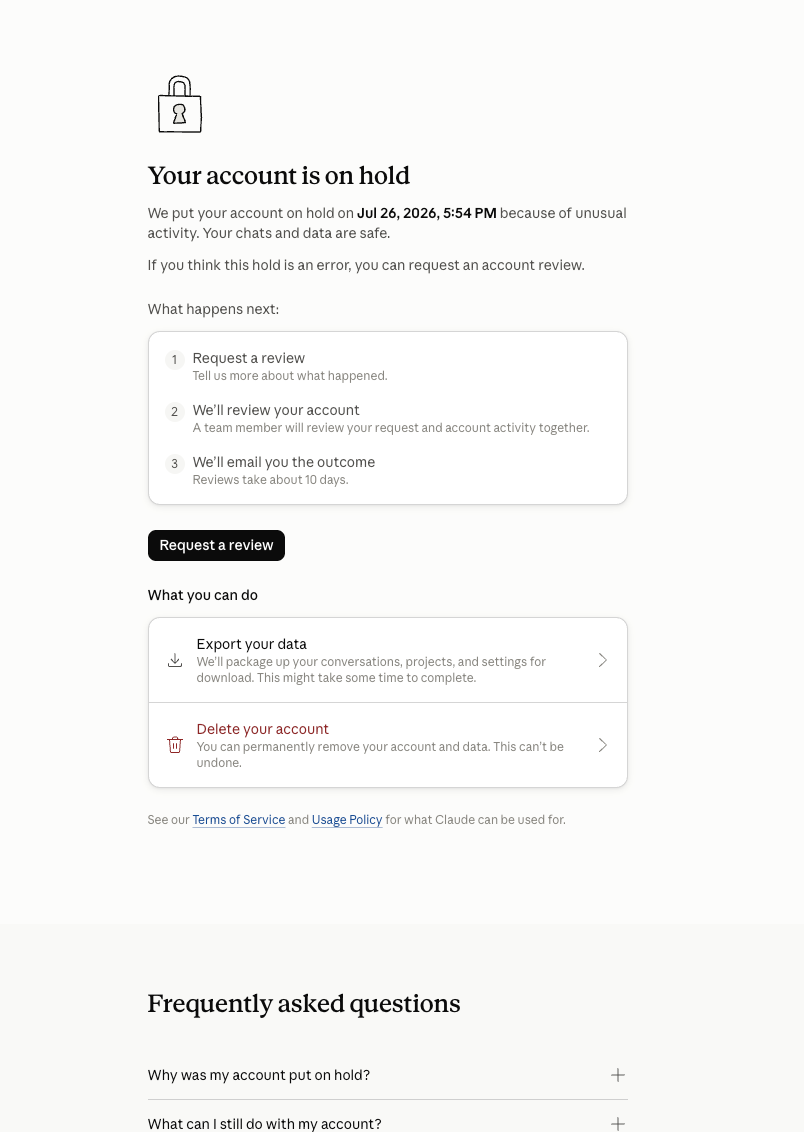Click the step 1 number circle
The height and width of the screenshot is (1132, 804).
point(175,360)
